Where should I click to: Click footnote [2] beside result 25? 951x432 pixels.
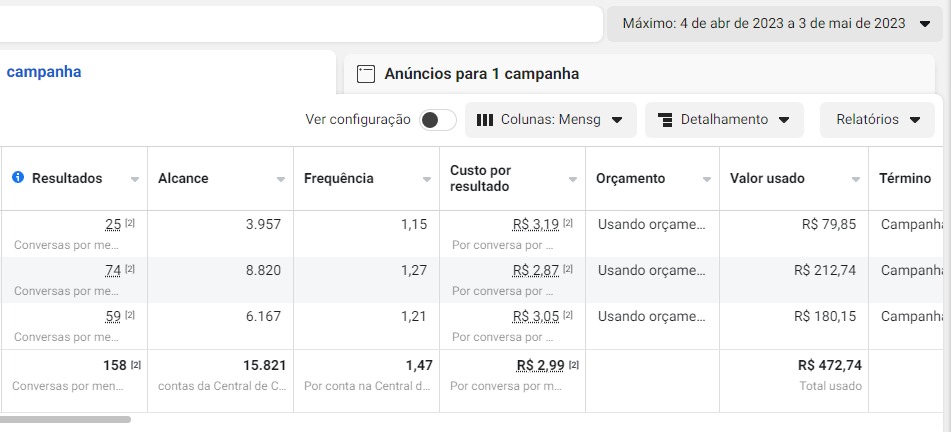coord(130,223)
